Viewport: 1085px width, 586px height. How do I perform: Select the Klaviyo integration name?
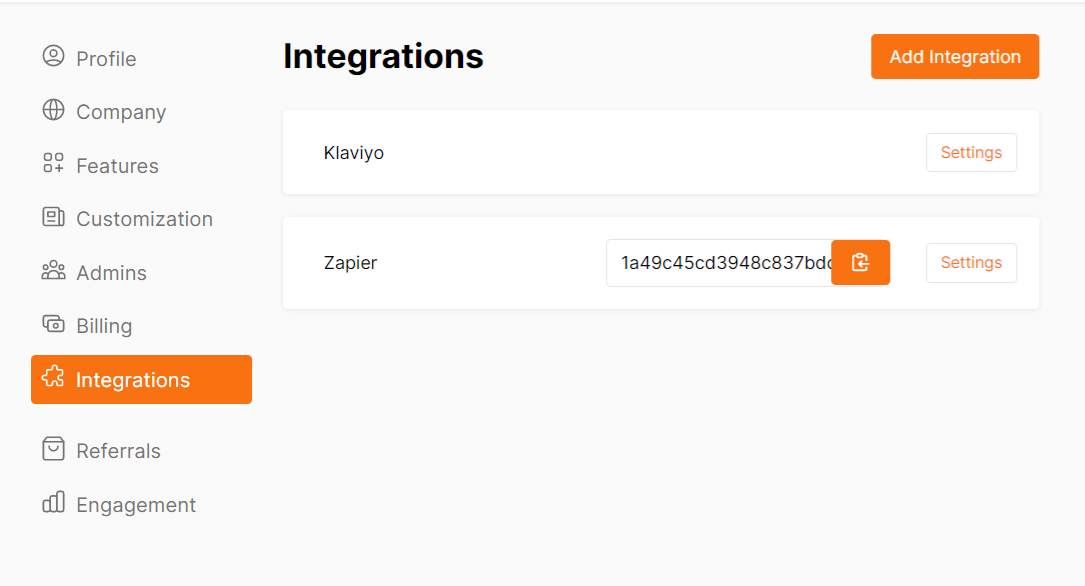[x=354, y=153]
